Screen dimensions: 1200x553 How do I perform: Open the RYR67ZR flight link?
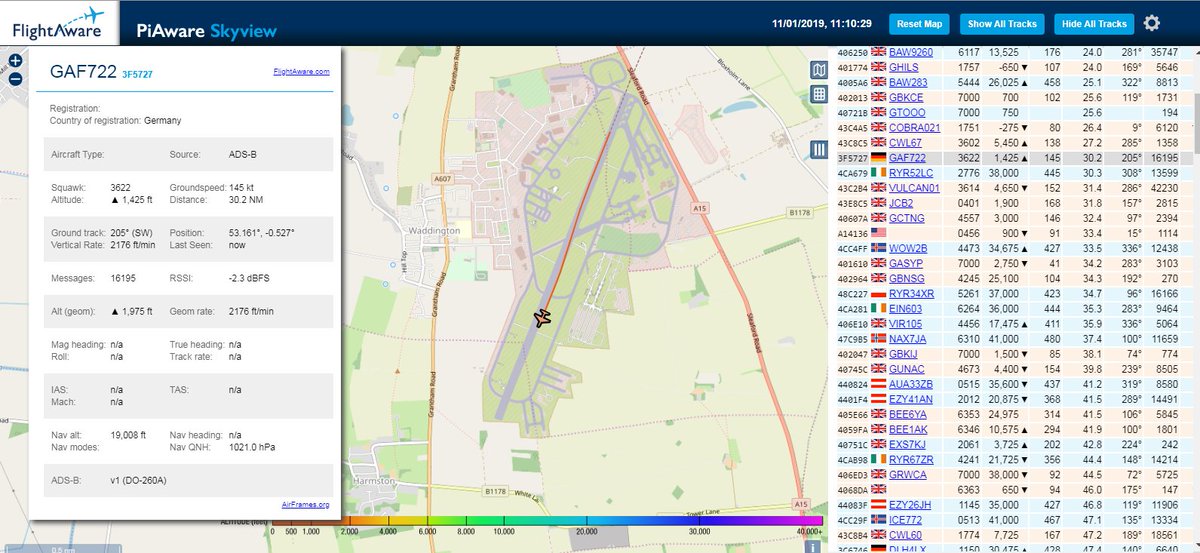pos(911,460)
